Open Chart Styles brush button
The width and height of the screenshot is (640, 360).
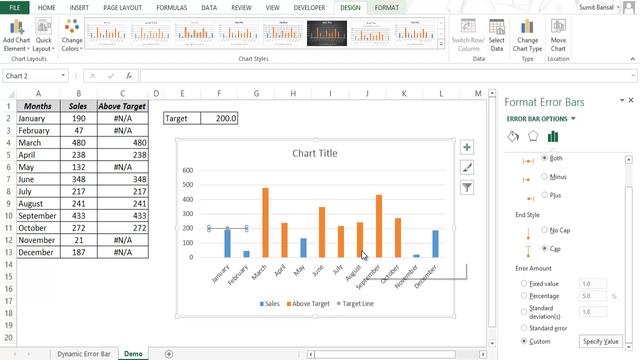467,167
